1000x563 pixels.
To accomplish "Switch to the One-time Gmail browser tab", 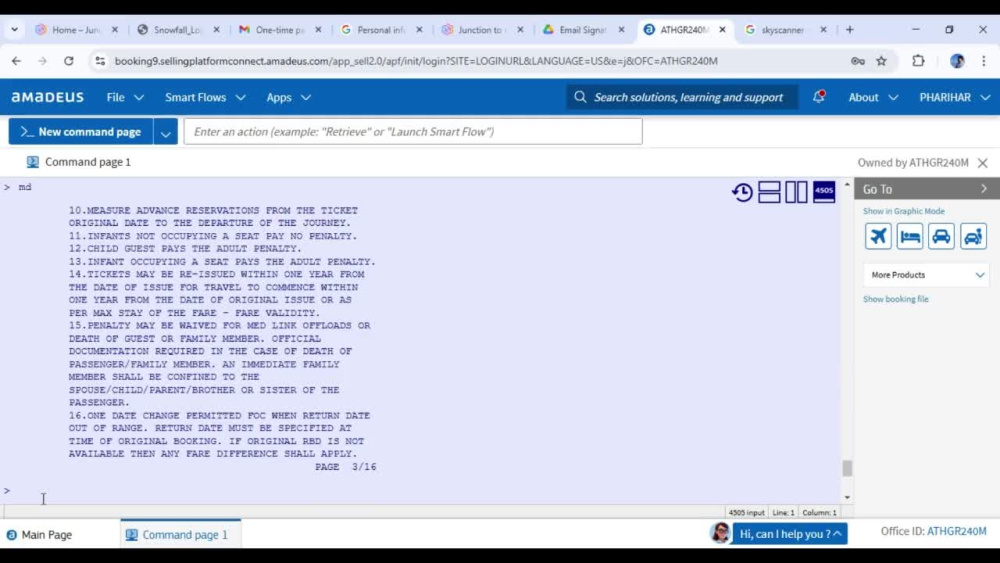I will tap(279, 29).
